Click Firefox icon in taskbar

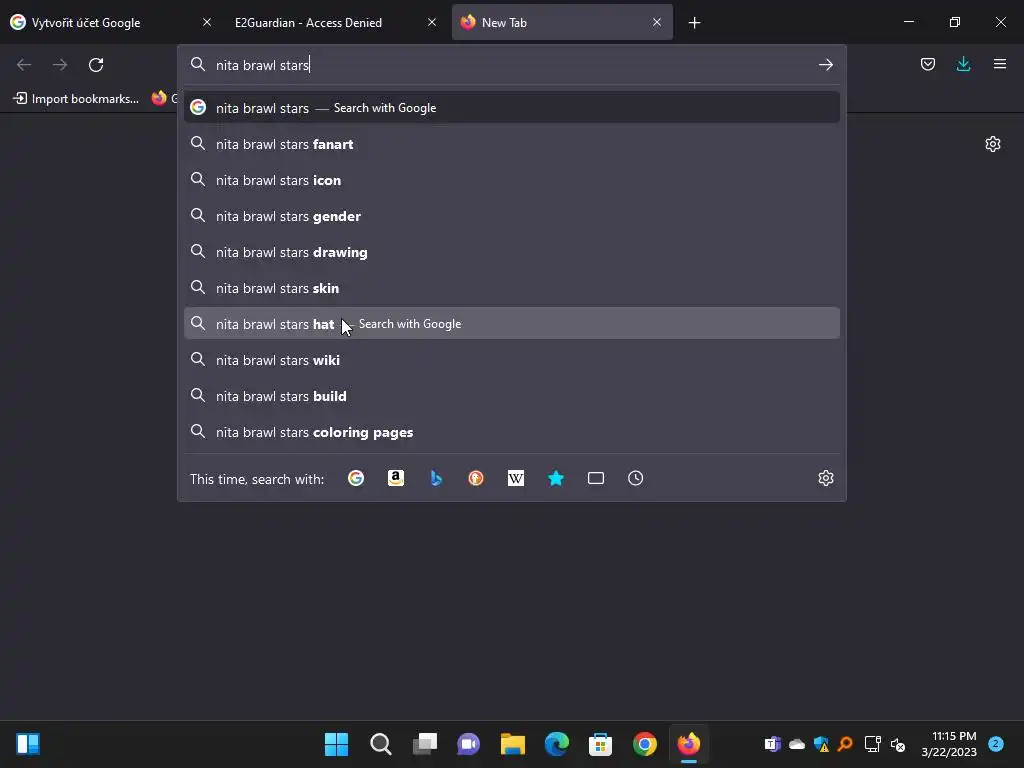[x=688, y=744]
